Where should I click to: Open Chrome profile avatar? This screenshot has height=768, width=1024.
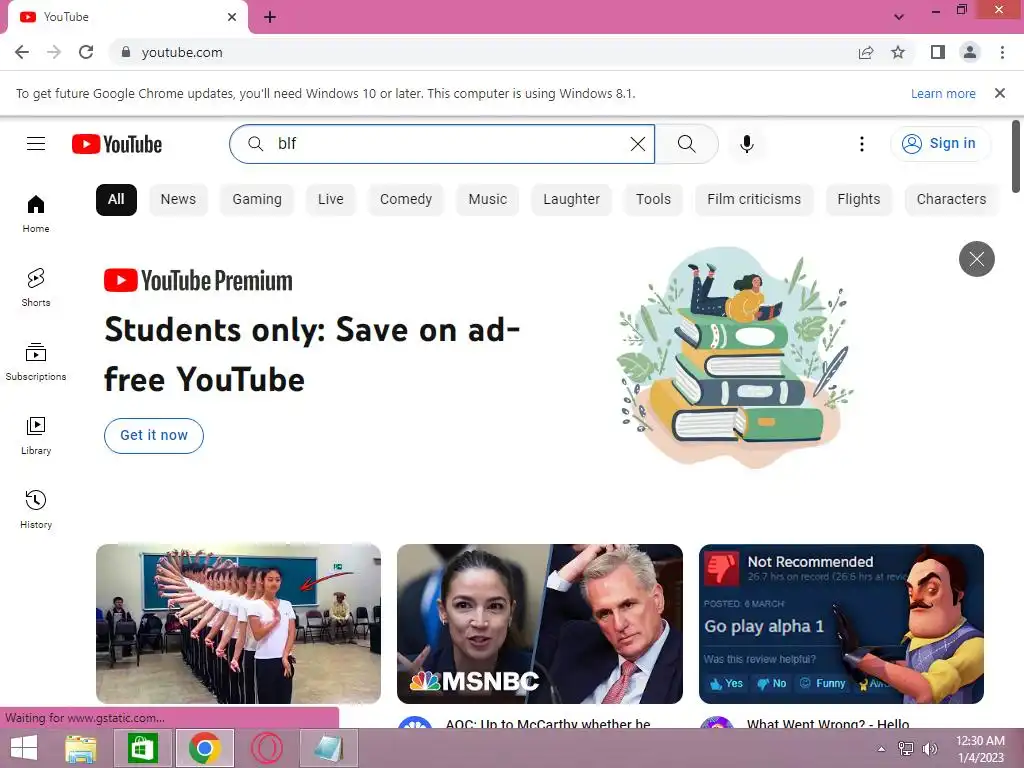pos(970,52)
